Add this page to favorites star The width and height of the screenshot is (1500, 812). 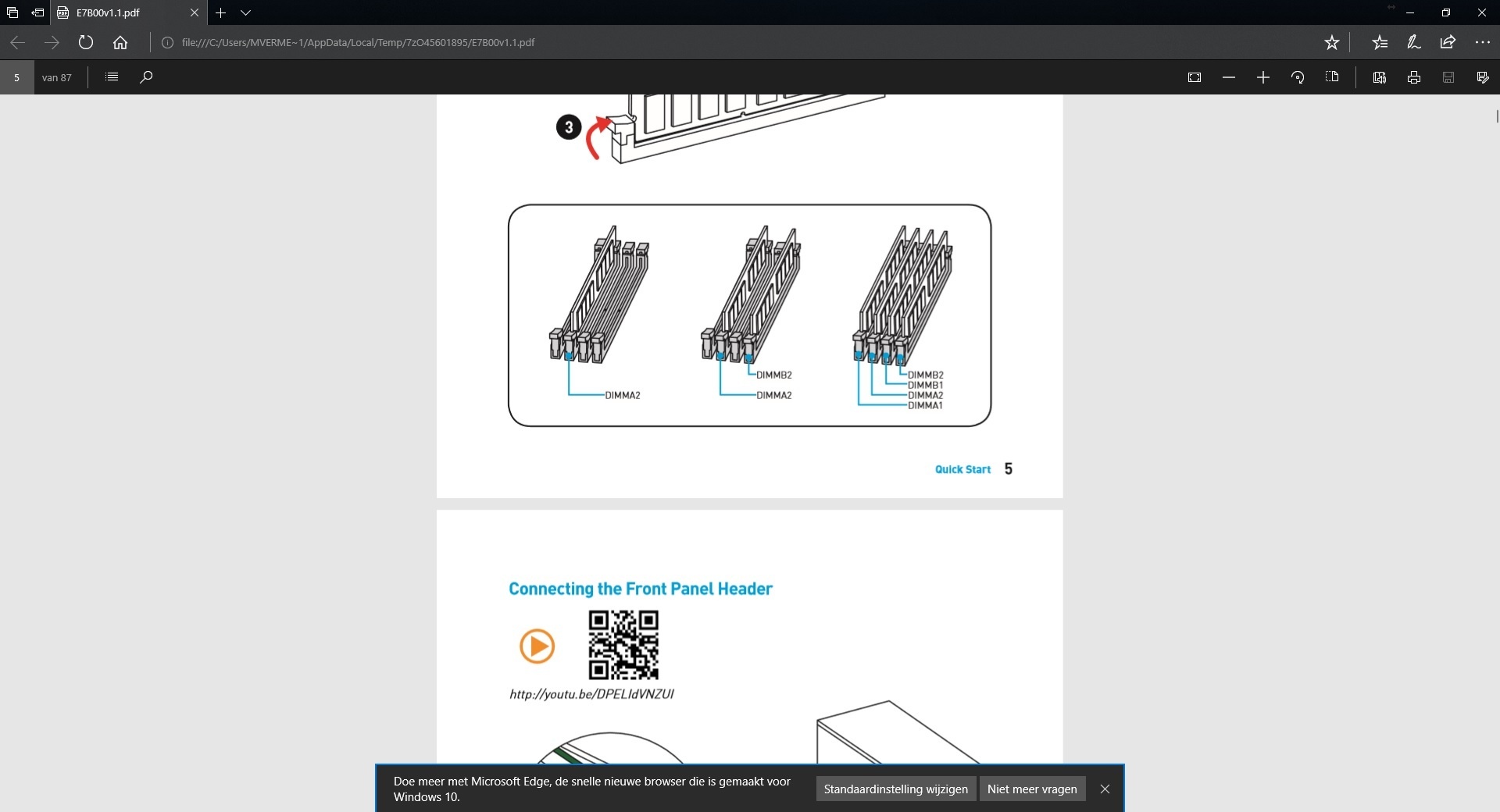1332,42
